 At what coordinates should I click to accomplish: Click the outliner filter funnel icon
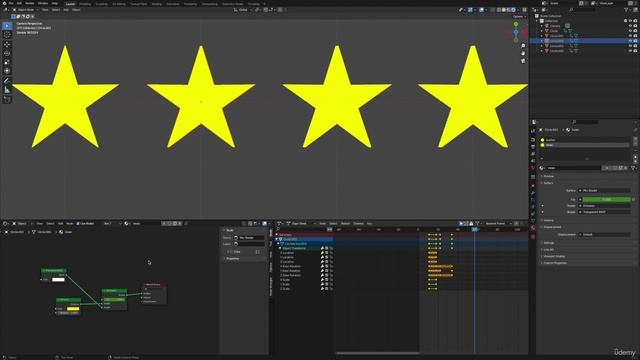pos(626,10)
